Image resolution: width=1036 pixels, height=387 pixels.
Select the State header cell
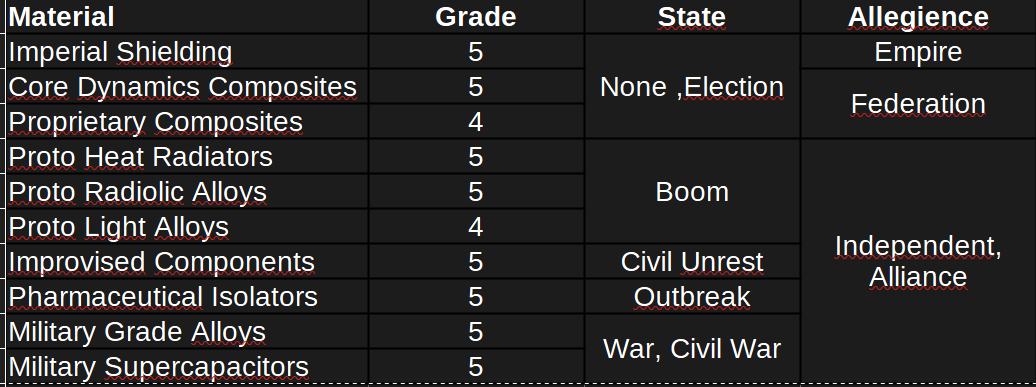(x=692, y=17)
